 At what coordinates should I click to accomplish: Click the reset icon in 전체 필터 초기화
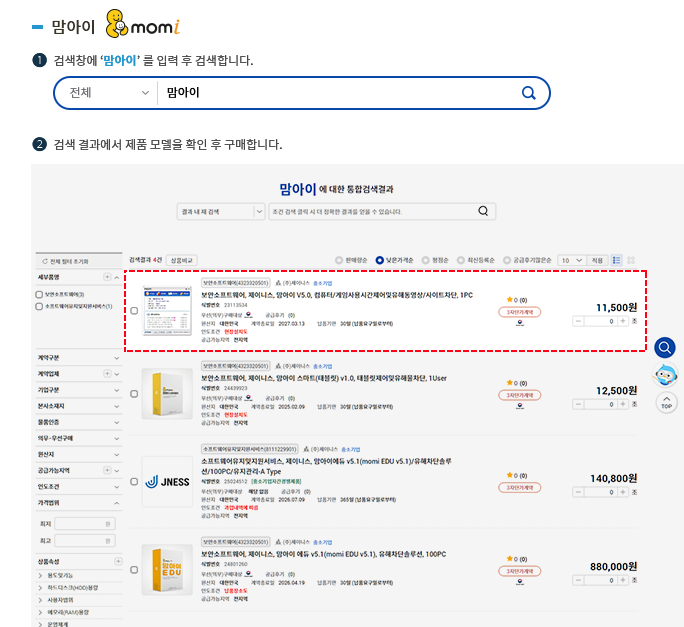(x=44, y=261)
